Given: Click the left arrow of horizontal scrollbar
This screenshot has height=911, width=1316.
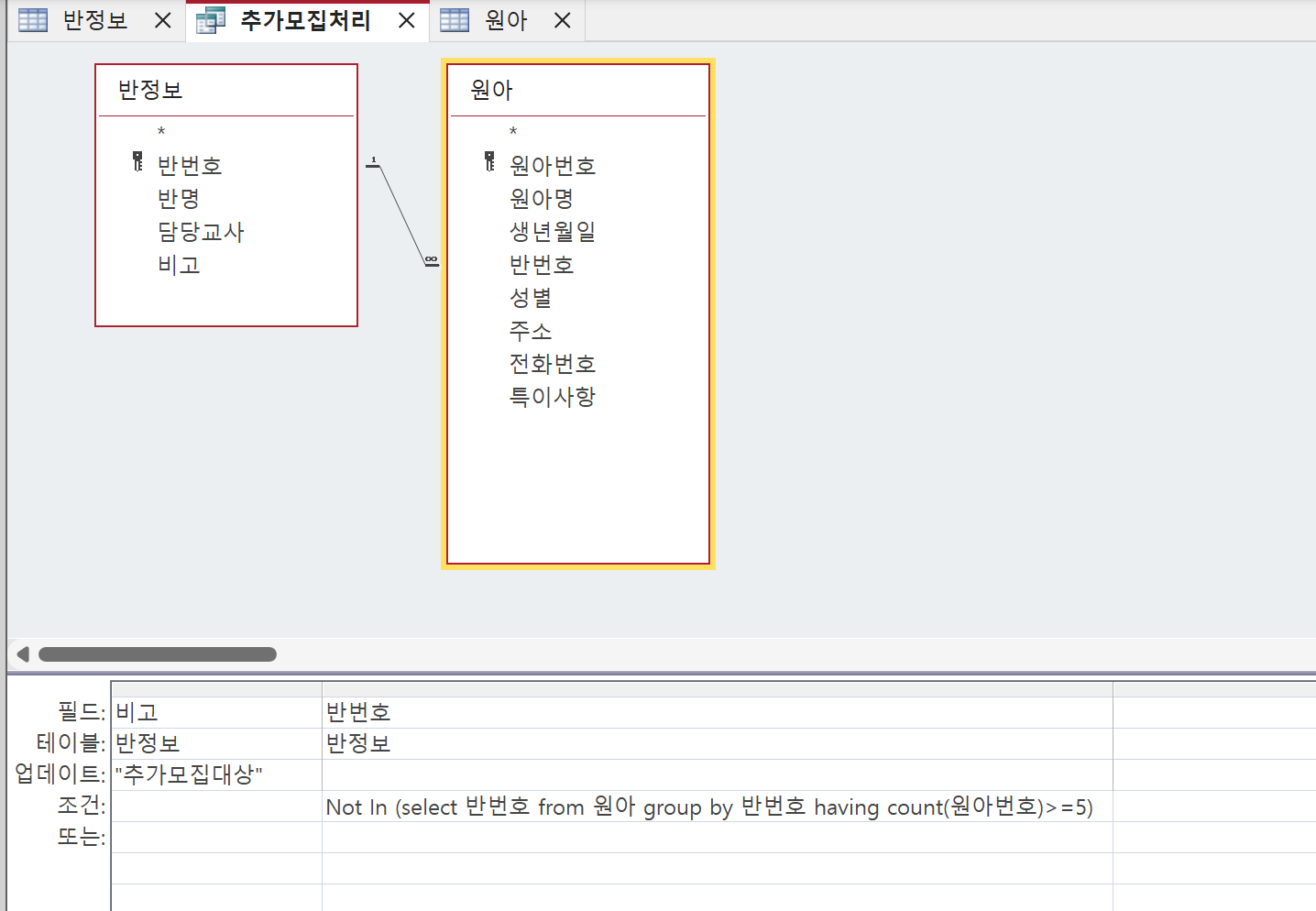Looking at the screenshot, I should pos(23,654).
